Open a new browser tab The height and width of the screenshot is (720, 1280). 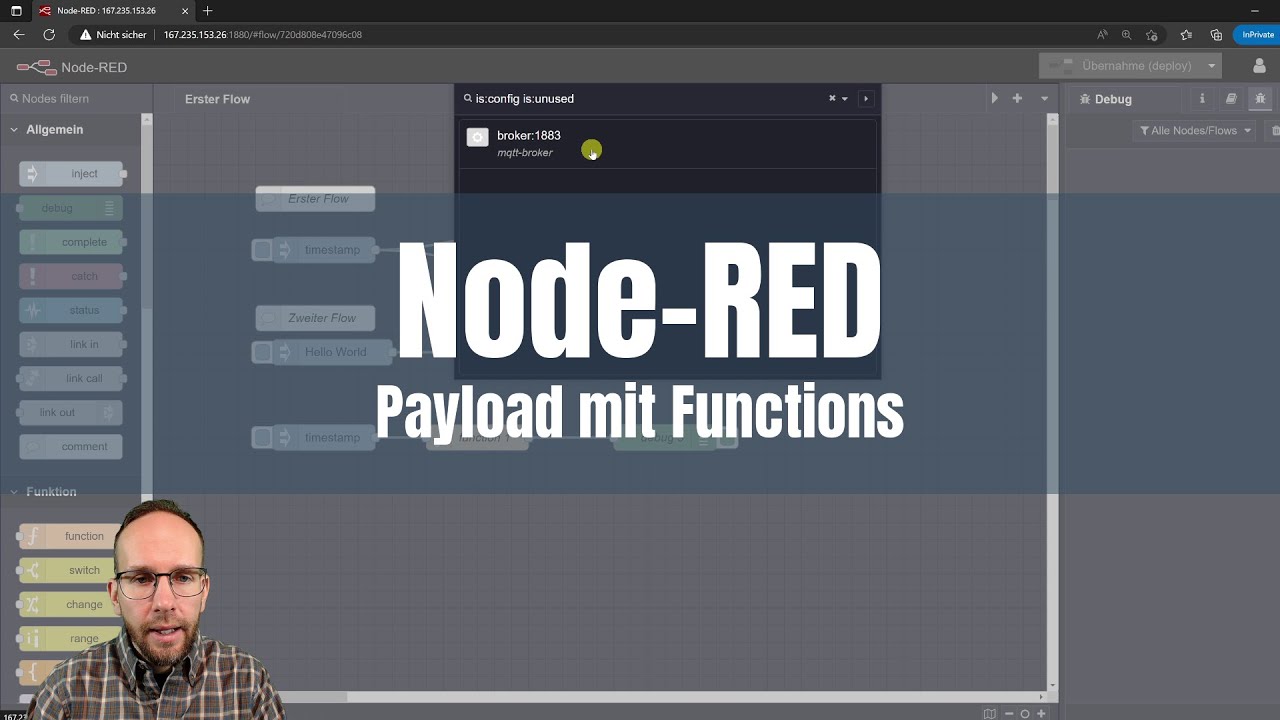tap(208, 11)
